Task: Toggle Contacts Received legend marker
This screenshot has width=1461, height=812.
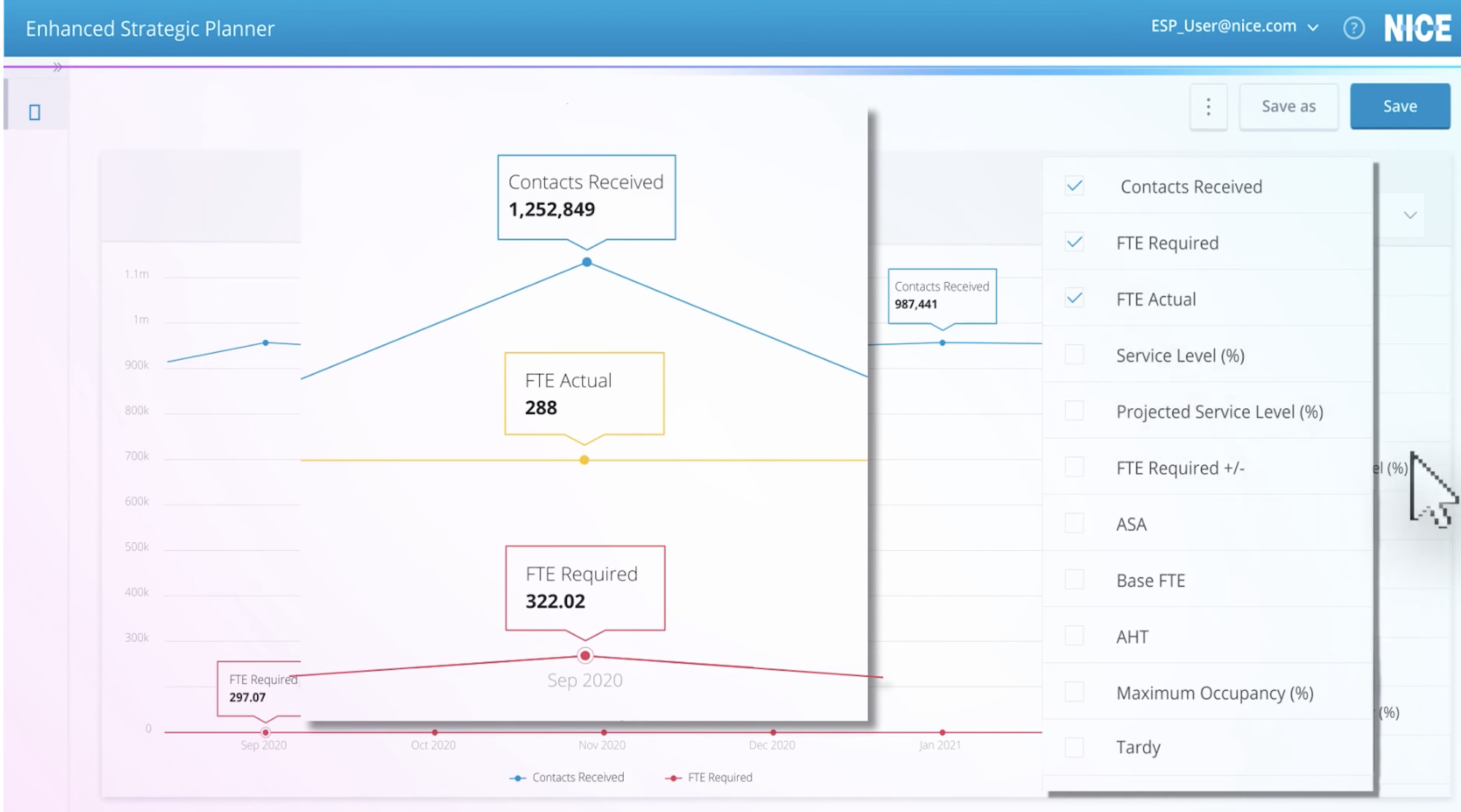Action: tap(518, 778)
